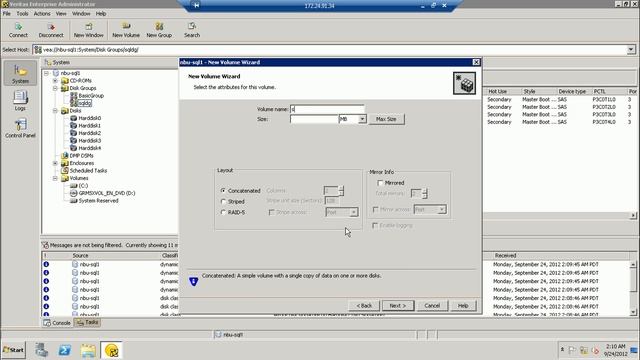Click the Connect toolbar icon
This screenshot has height=360, width=640.
18,30
